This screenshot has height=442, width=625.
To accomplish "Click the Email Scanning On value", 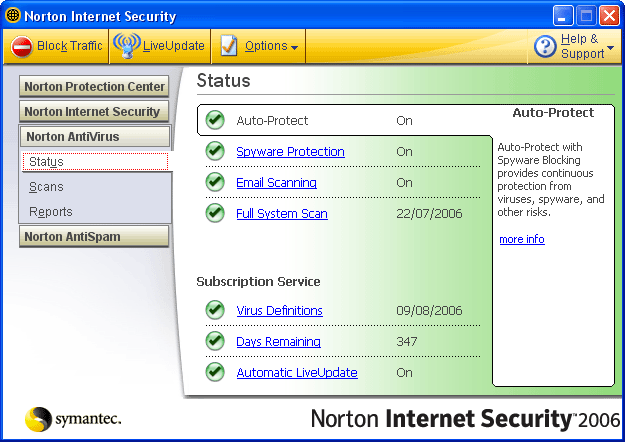I will click(x=404, y=183).
